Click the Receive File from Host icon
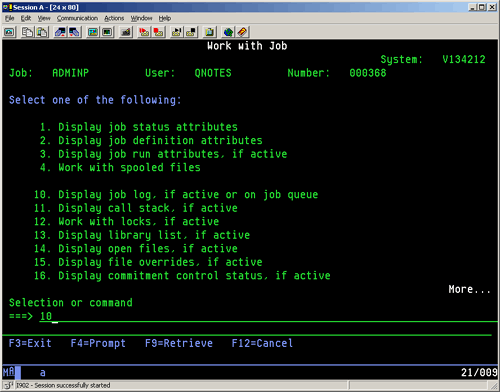 pyautogui.click(x=74, y=32)
